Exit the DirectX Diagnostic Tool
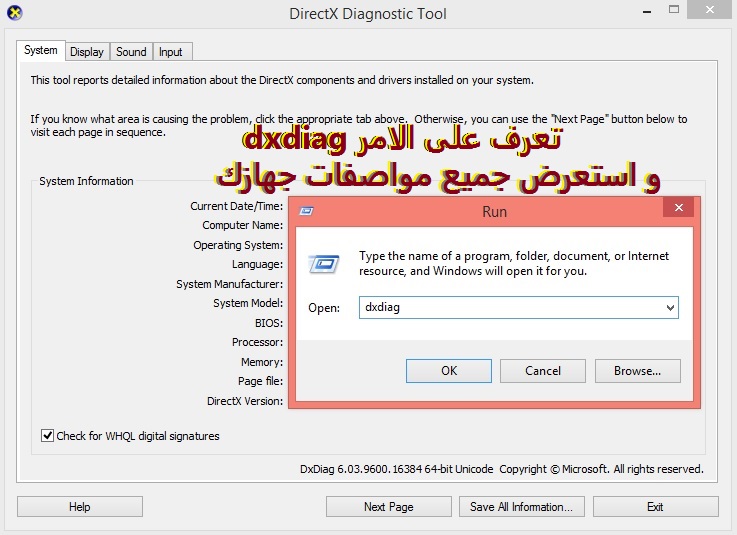737x535 pixels. pyautogui.click(x=656, y=507)
